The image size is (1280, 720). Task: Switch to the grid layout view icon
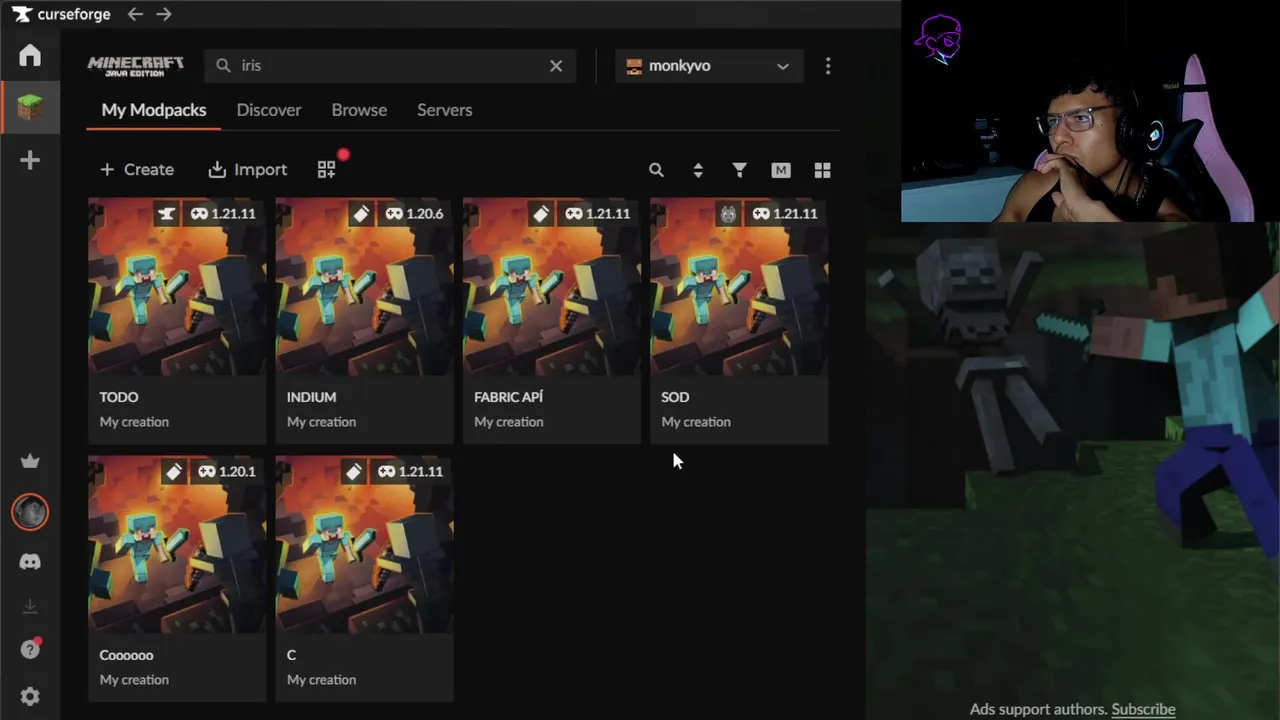point(822,170)
